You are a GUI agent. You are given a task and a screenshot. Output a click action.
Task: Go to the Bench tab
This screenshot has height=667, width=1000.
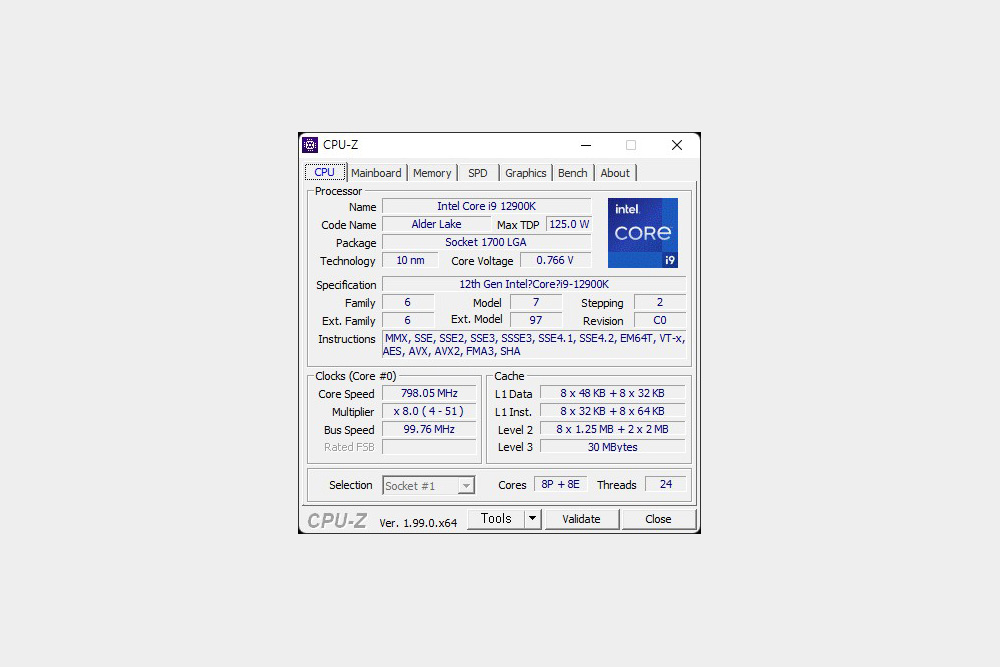573,173
